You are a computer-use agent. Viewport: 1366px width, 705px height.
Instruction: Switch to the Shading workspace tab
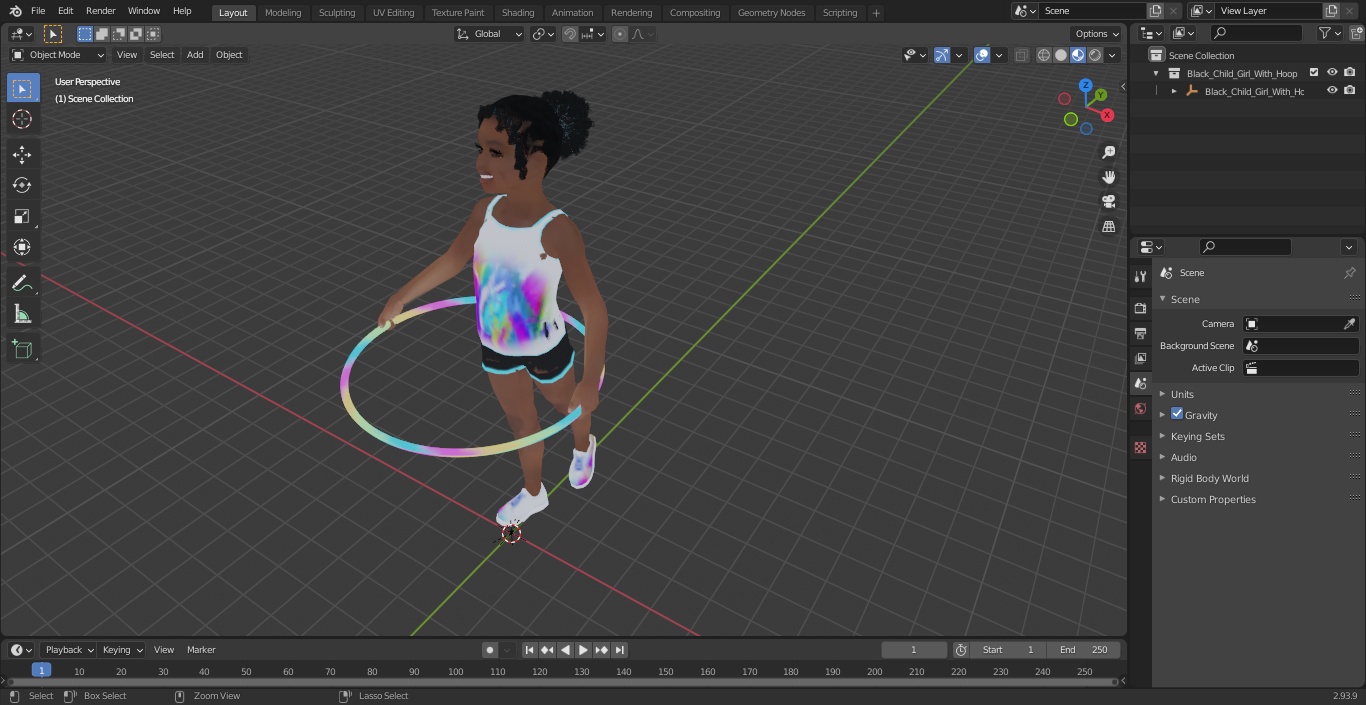click(x=518, y=13)
